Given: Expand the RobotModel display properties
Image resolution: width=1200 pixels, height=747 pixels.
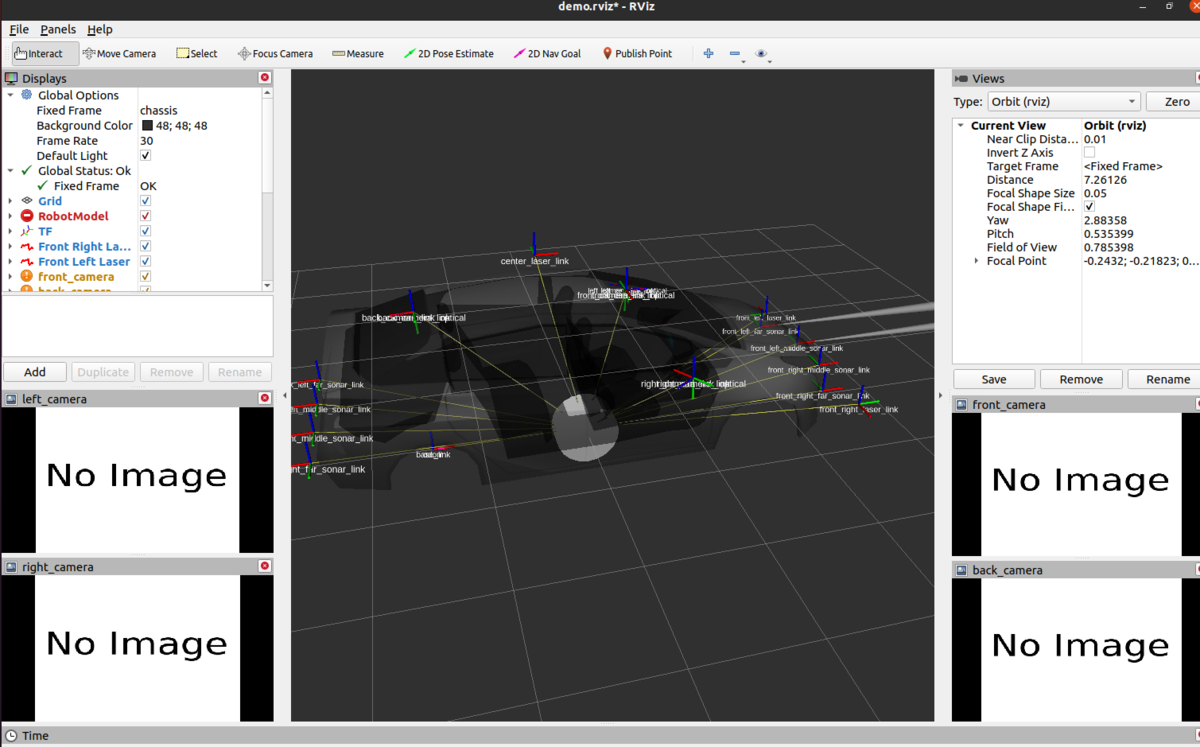Looking at the screenshot, I should (10, 216).
